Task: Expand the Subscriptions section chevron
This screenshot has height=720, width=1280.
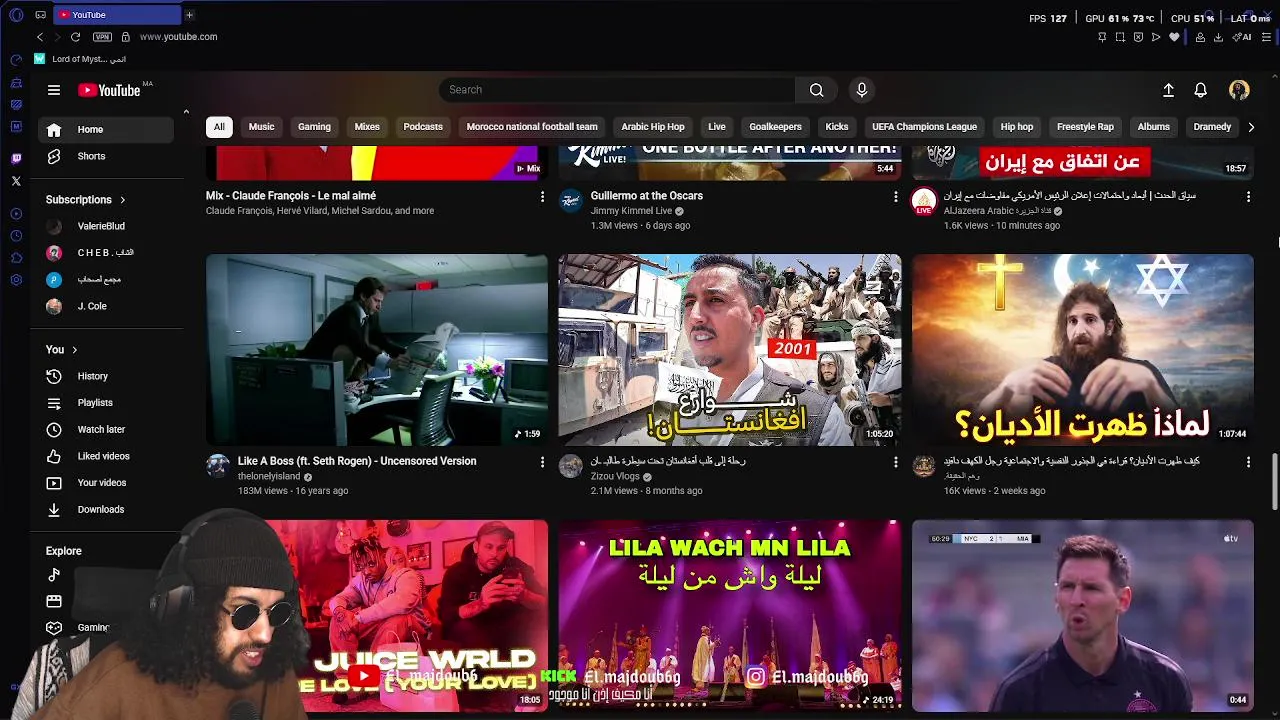Action: tap(123, 200)
